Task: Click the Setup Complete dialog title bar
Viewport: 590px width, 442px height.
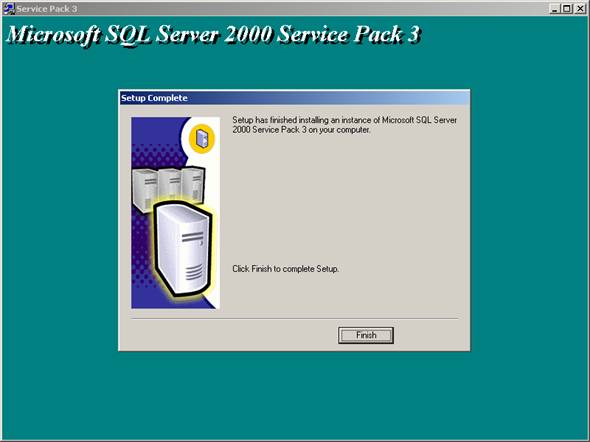Action: [294, 98]
